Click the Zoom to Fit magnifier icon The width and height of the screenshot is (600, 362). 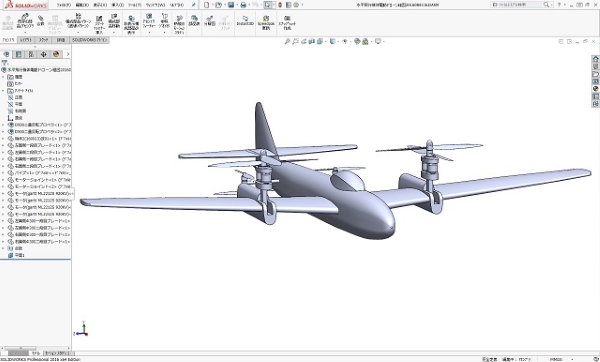click(x=287, y=41)
